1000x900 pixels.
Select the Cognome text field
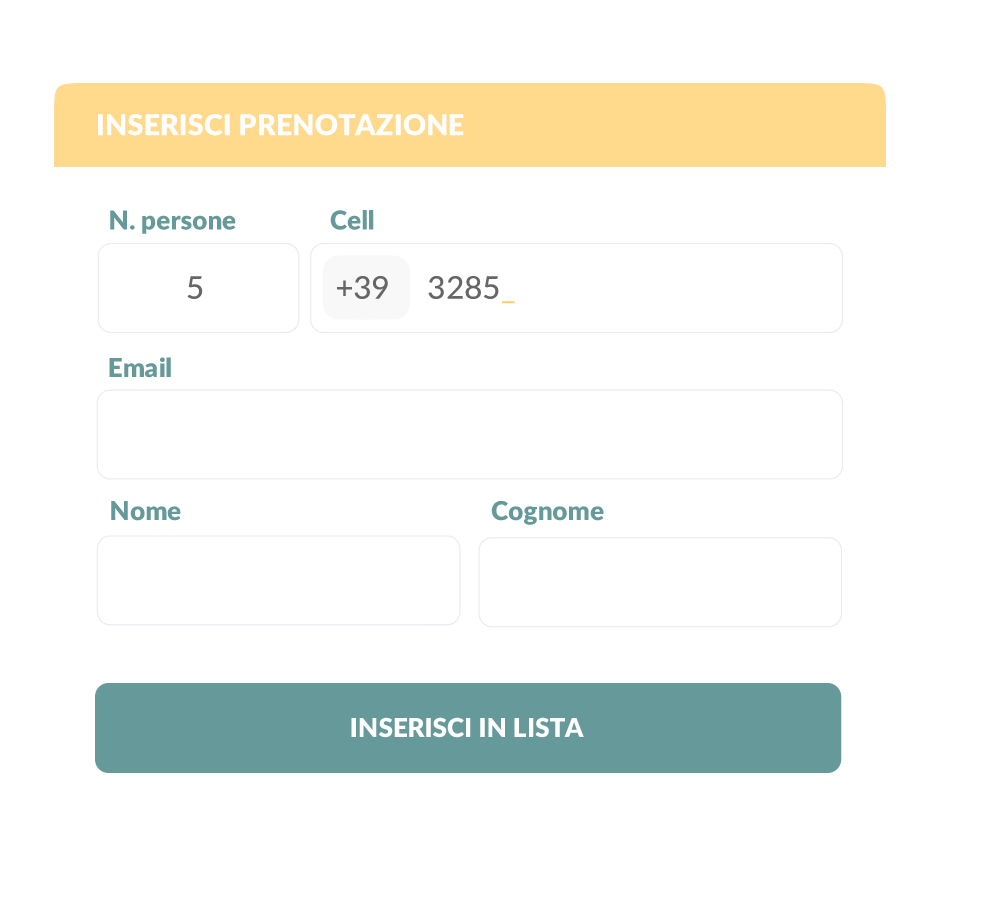click(x=660, y=582)
